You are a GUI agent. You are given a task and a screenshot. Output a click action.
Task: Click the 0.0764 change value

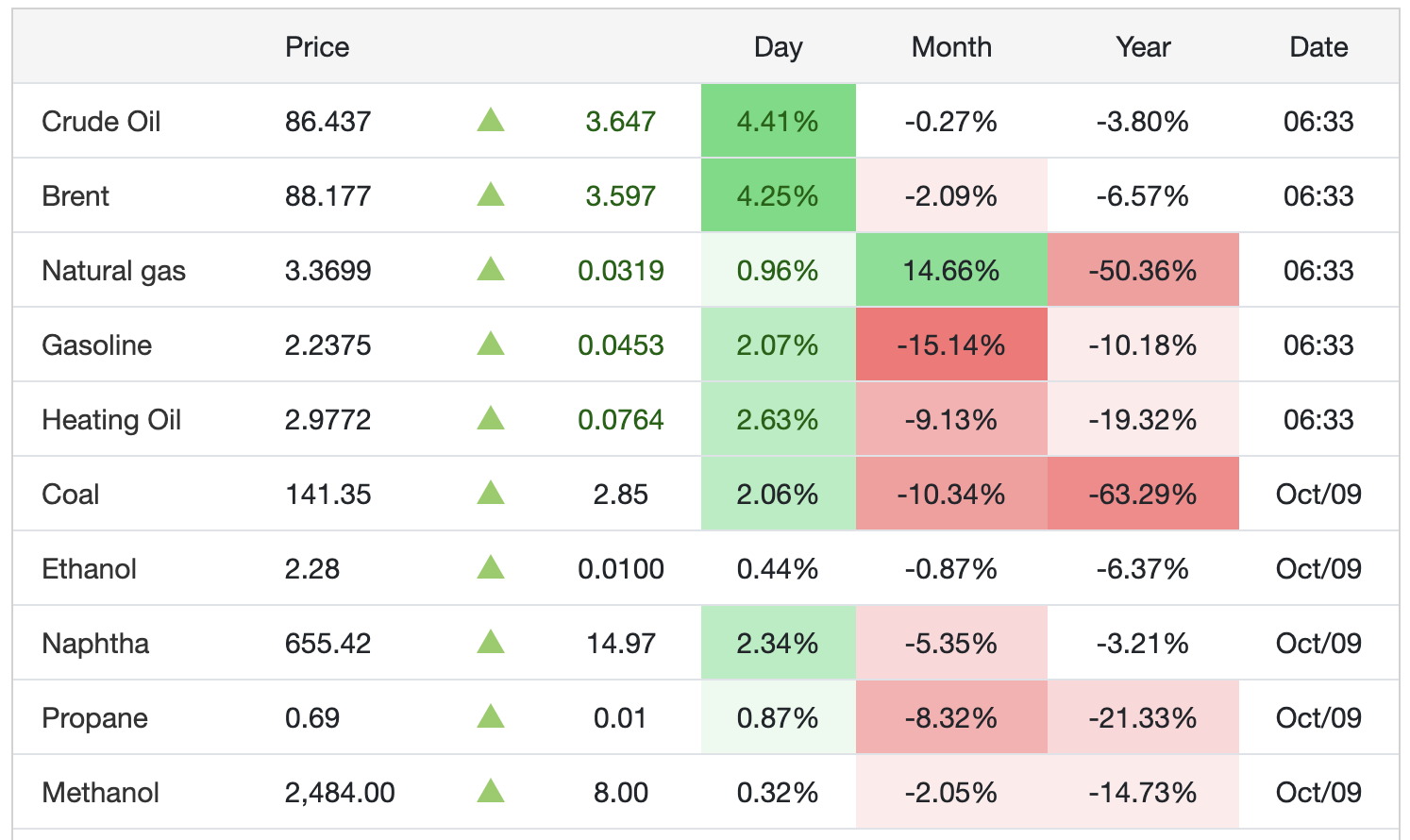click(x=621, y=420)
